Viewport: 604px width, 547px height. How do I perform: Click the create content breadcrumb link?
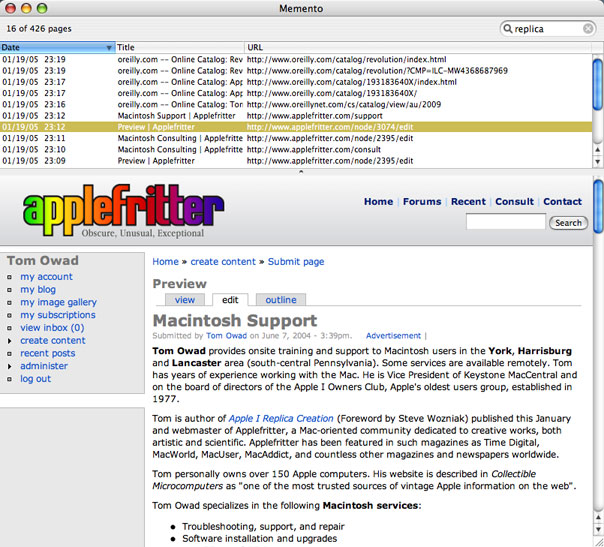(x=223, y=262)
